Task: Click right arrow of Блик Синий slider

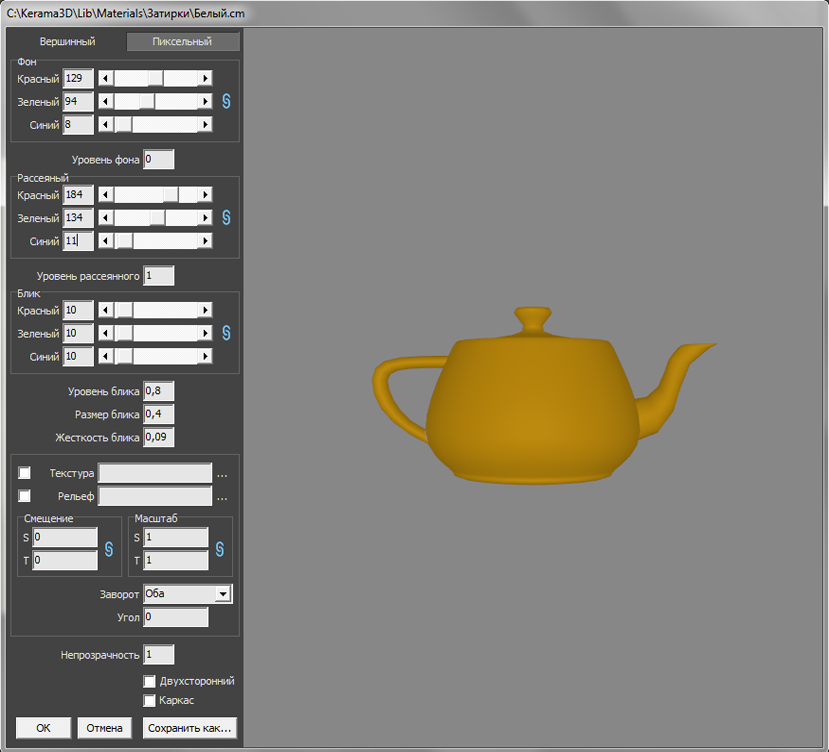Action: tap(205, 356)
